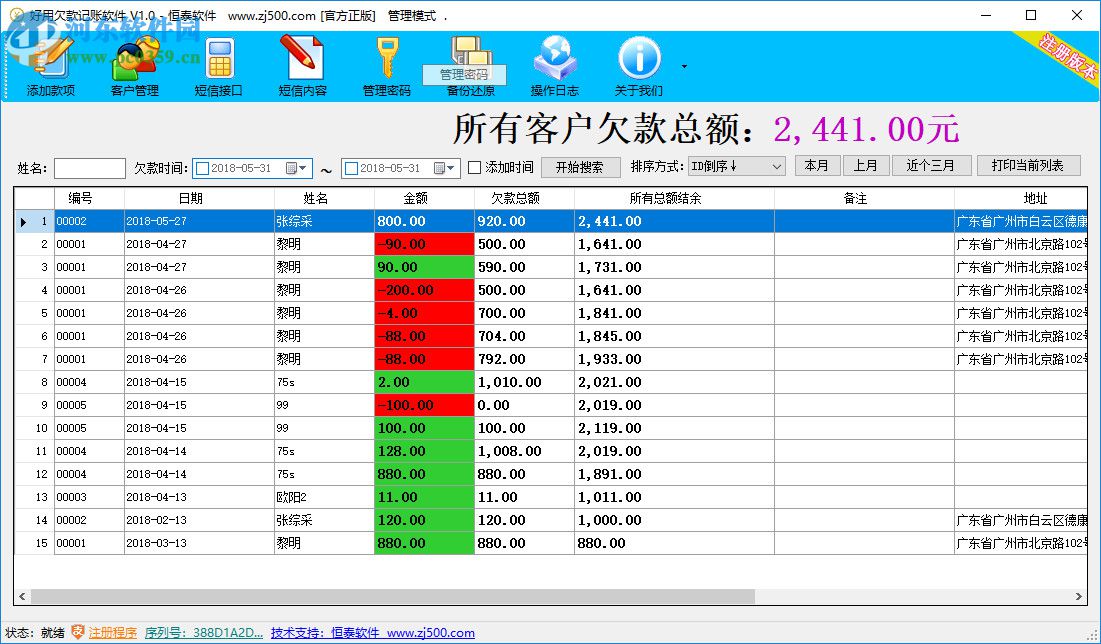Click 00003 number cell in row 13
This screenshot has width=1101, height=644.
89,497
